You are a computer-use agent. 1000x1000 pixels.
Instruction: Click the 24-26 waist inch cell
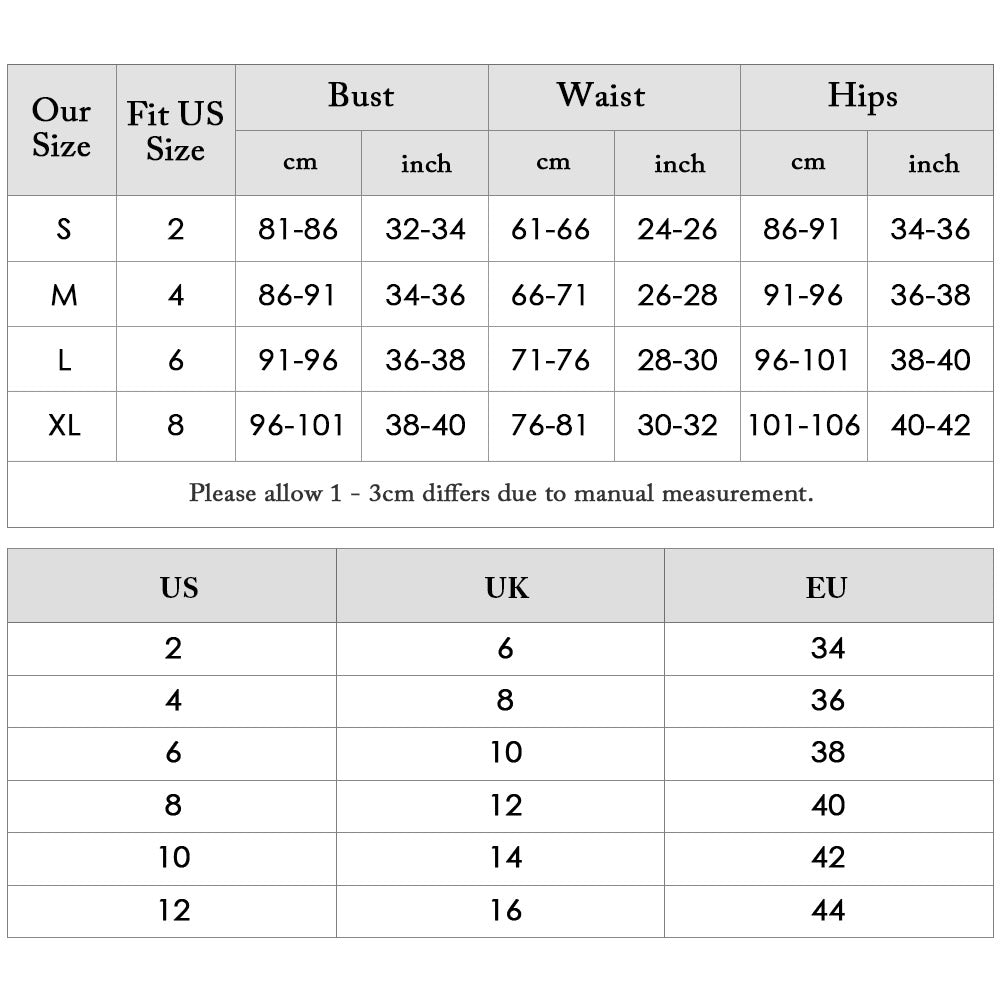[678, 229]
